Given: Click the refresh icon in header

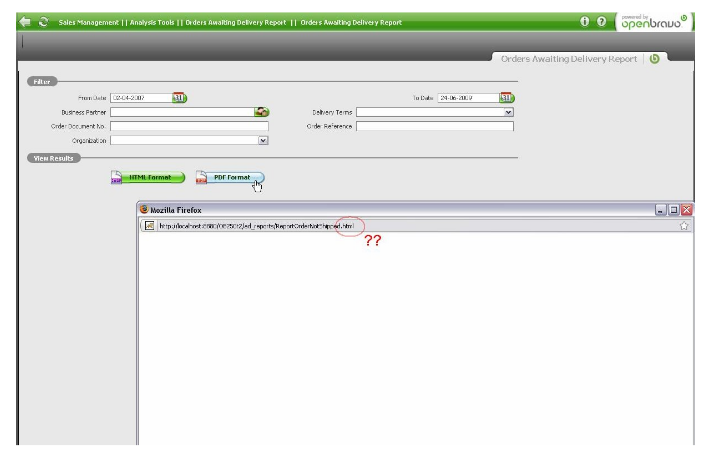Looking at the screenshot, I should pyautogui.click(x=43, y=21).
